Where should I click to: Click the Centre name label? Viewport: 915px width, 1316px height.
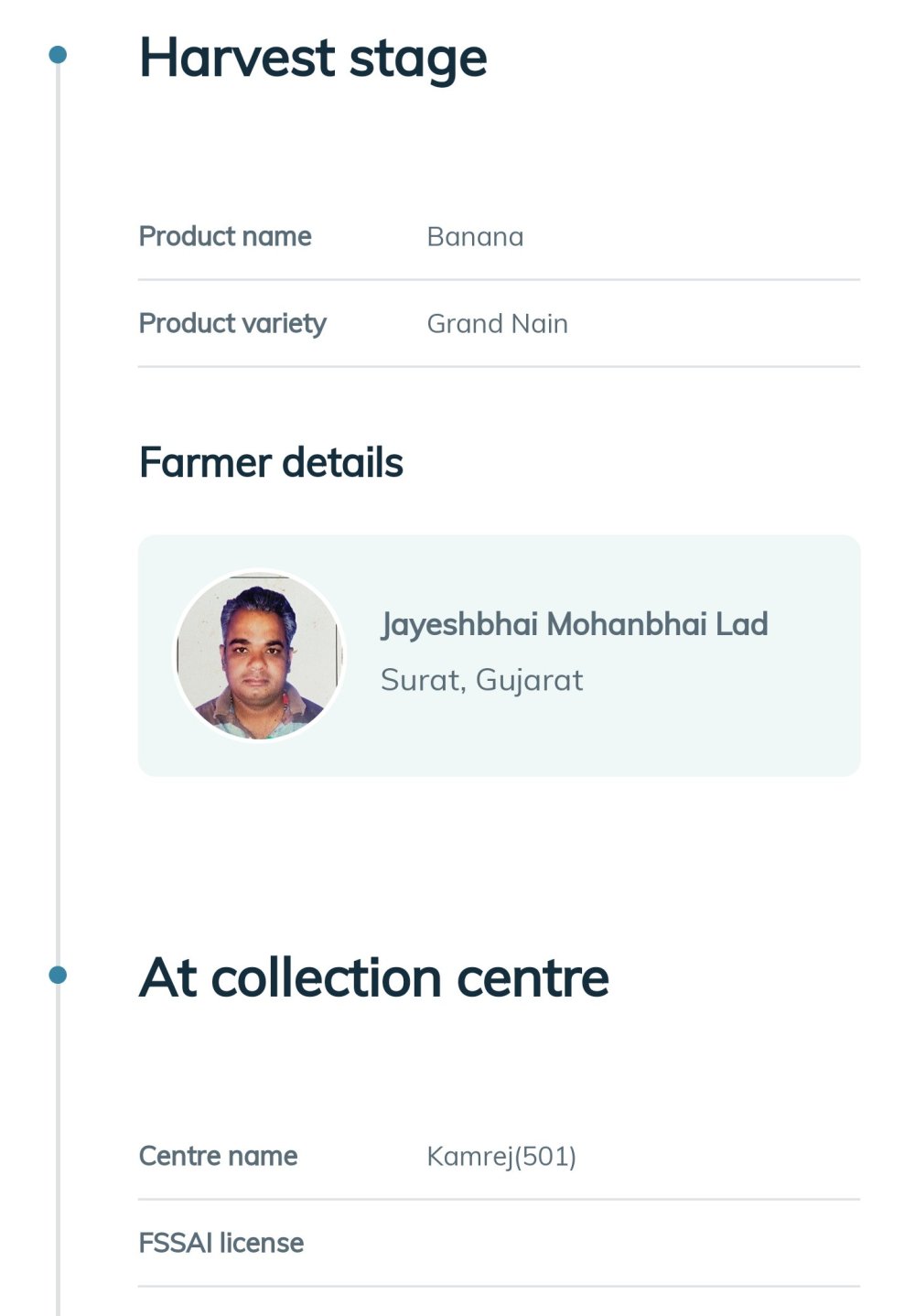tap(218, 1156)
